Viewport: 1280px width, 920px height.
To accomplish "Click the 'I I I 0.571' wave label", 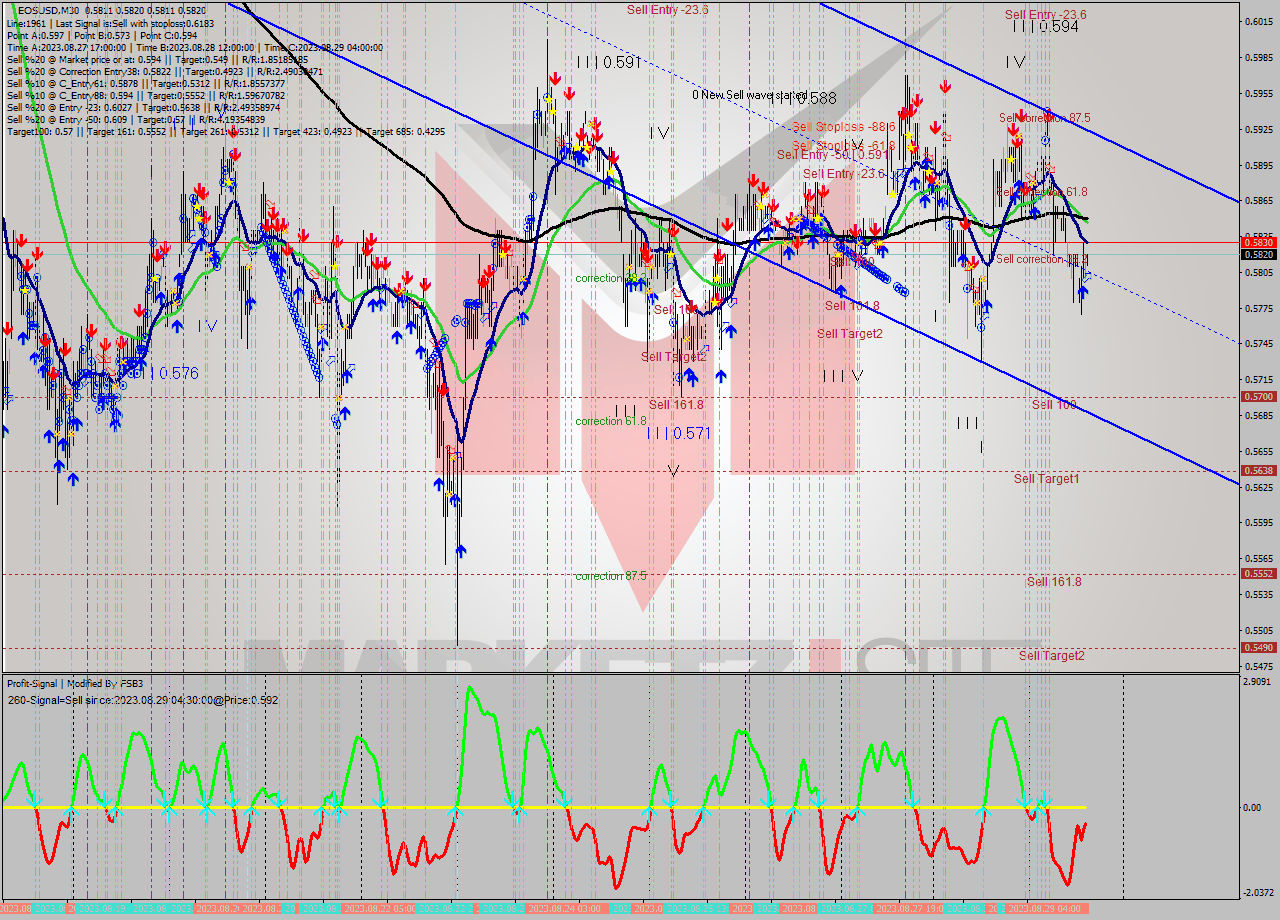I will coord(678,433).
